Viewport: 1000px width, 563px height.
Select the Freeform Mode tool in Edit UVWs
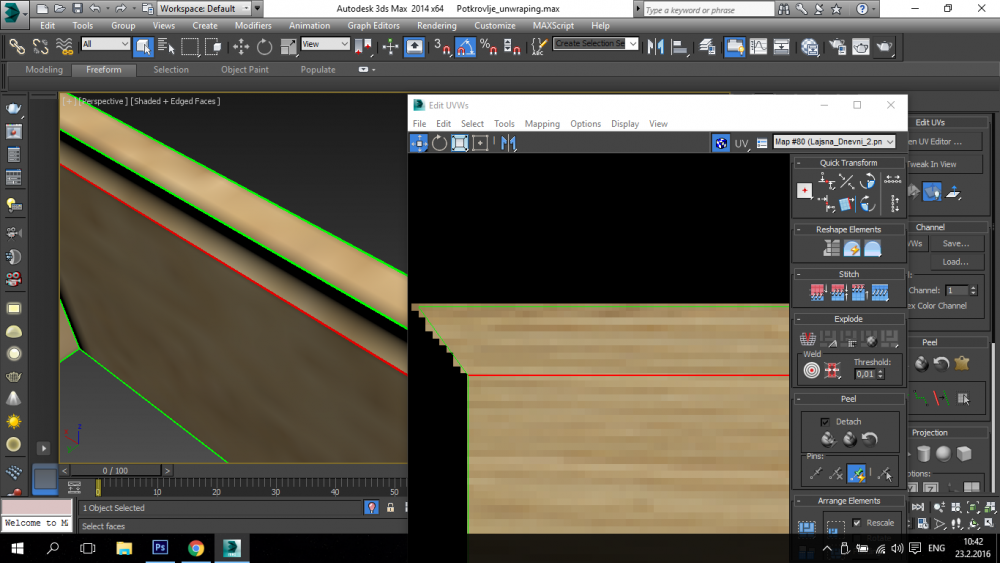click(480, 143)
